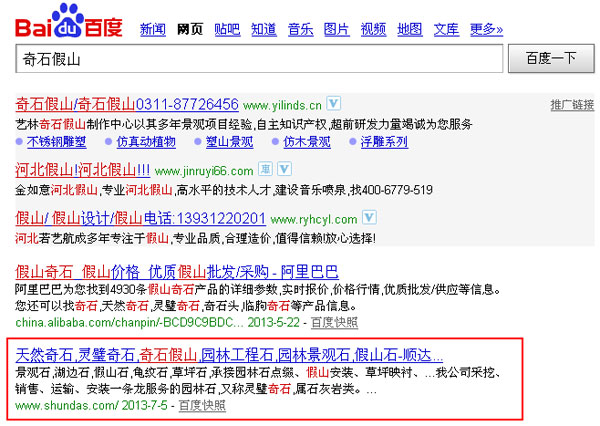This screenshot has height=426, width=600.
Task: Select the 网页 tab
Action: (x=190, y=29)
